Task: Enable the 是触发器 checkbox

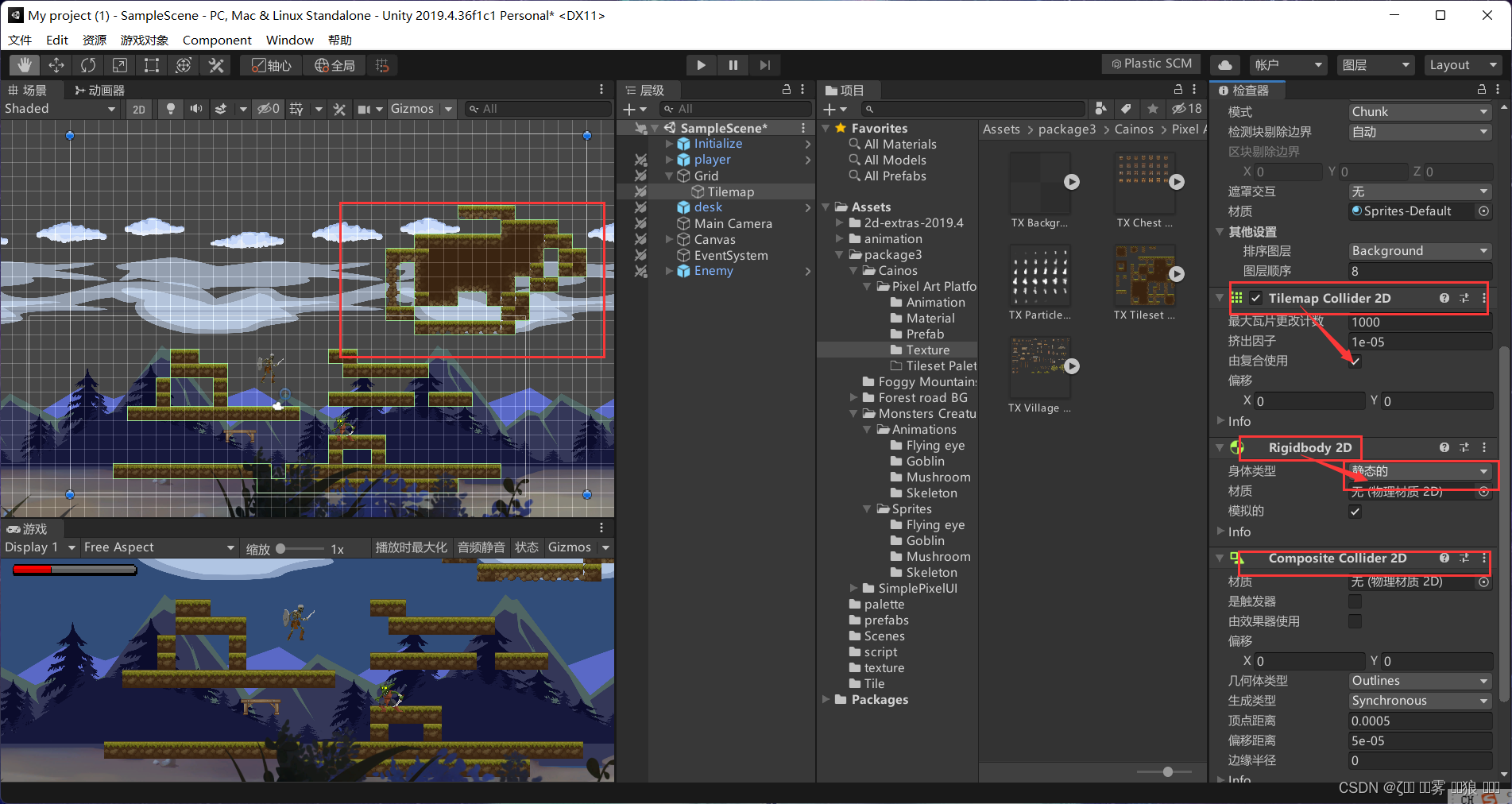Action: pyautogui.click(x=1355, y=601)
